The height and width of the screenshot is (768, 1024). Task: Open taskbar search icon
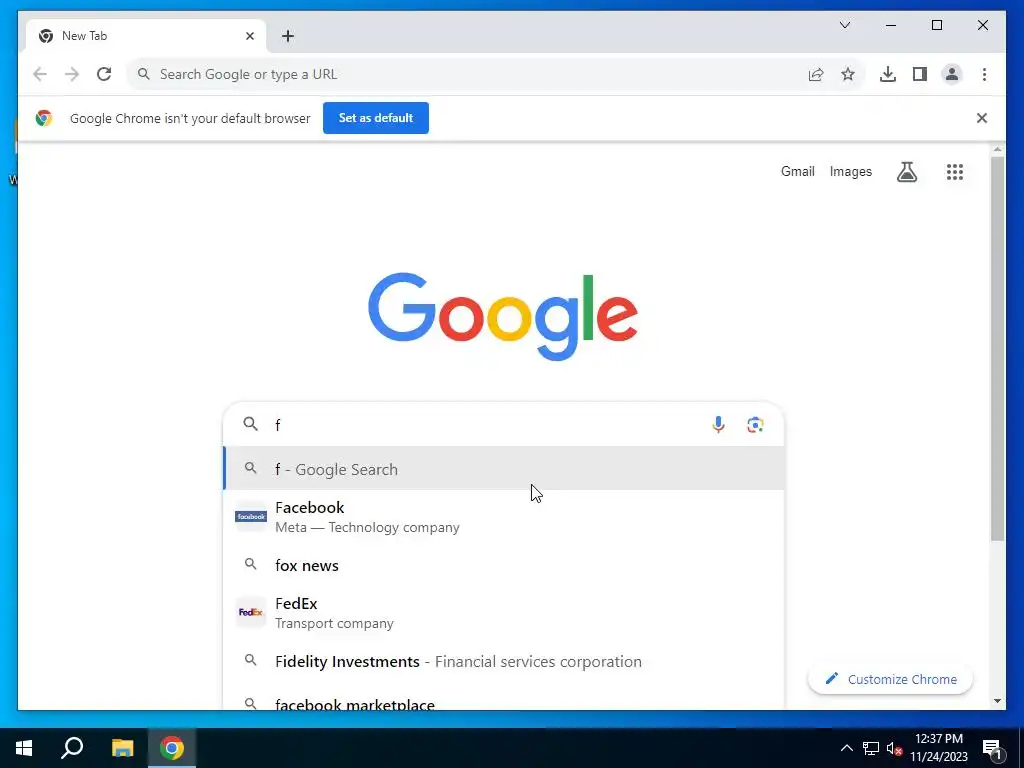tap(72, 748)
